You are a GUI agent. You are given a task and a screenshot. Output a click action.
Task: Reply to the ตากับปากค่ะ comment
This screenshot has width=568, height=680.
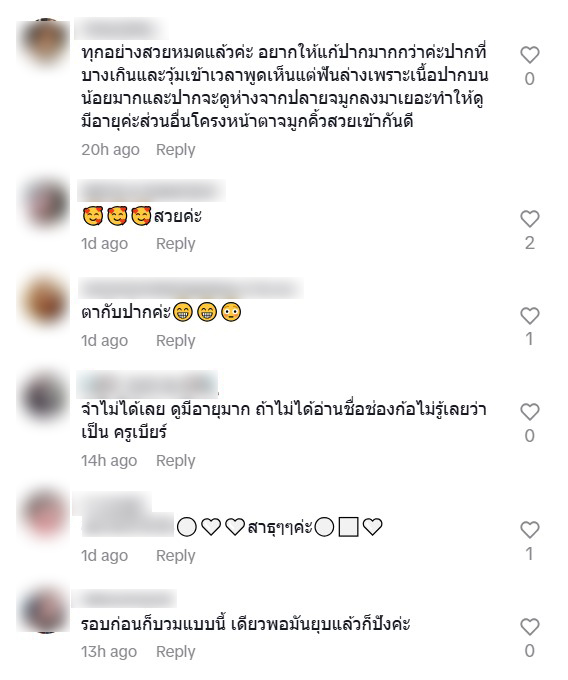tap(176, 341)
